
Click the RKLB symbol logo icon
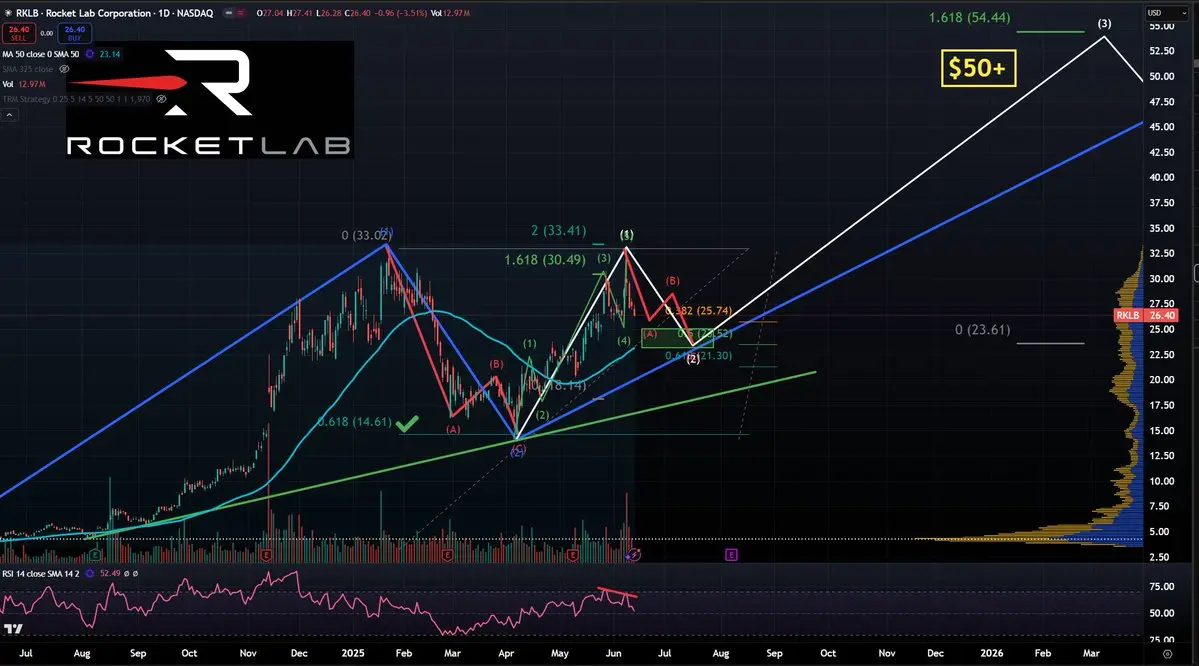[8, 13]
